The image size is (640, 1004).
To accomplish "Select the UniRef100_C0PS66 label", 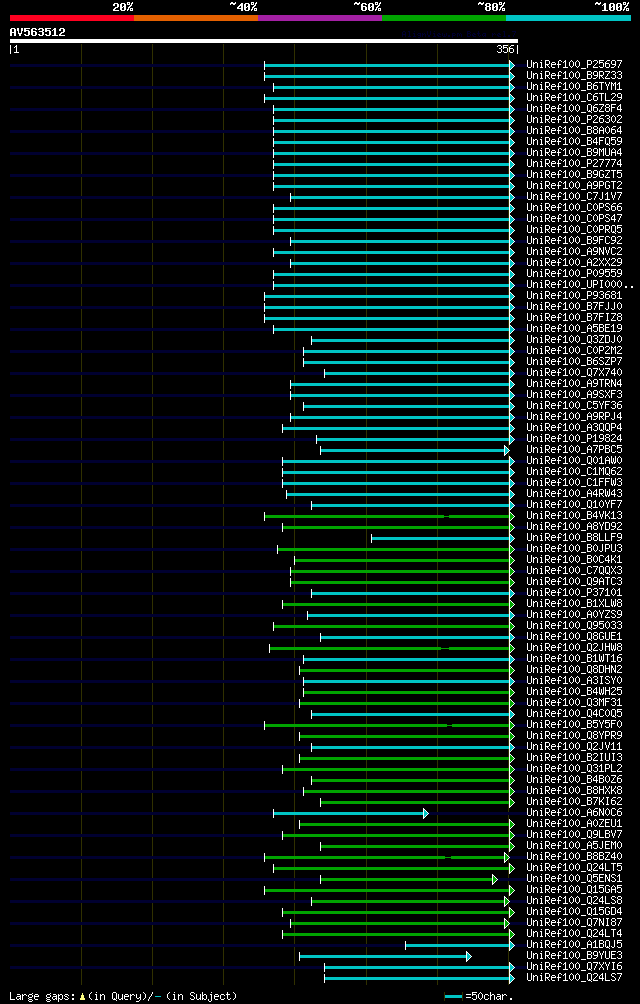I will point(574,207).
